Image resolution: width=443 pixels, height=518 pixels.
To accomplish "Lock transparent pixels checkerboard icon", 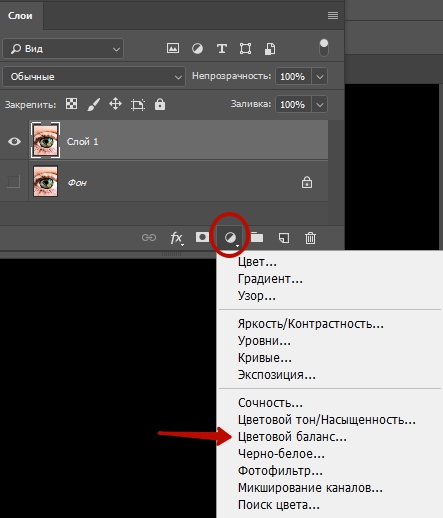I will 71,104.
